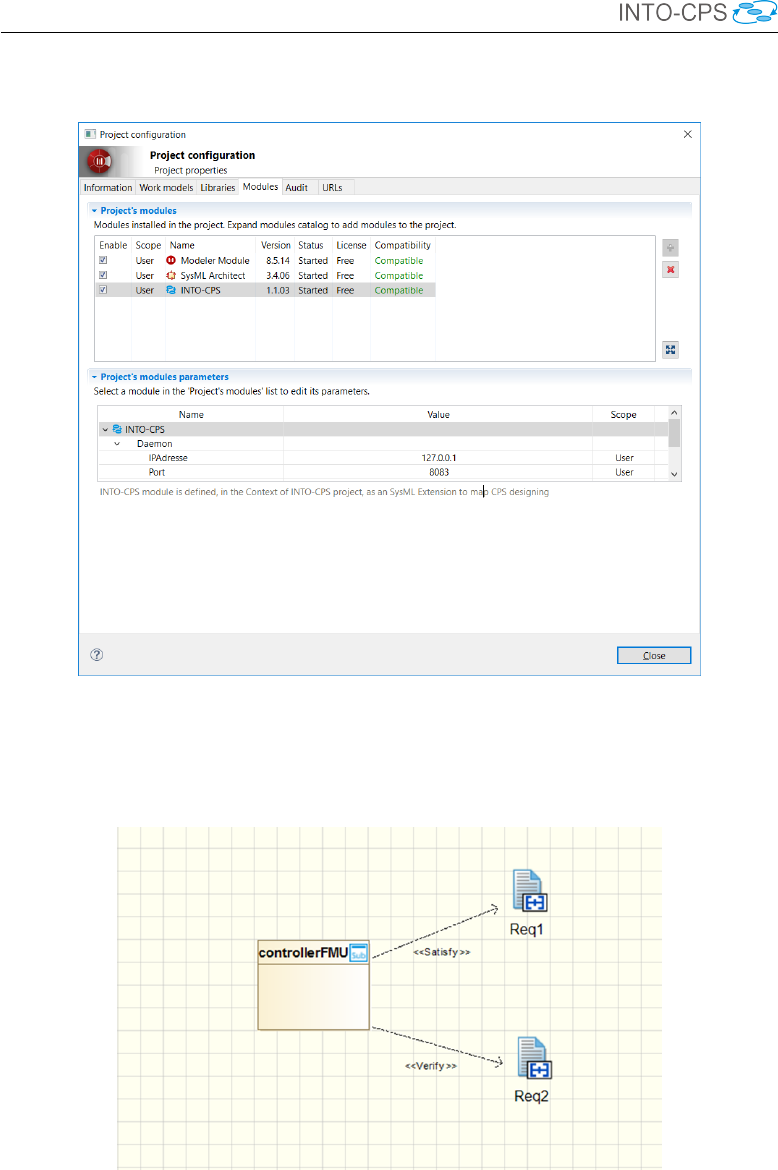The width and height of the screenshot is (778, 1170).
Task: Click the add module button
Action: click(671, 248)
